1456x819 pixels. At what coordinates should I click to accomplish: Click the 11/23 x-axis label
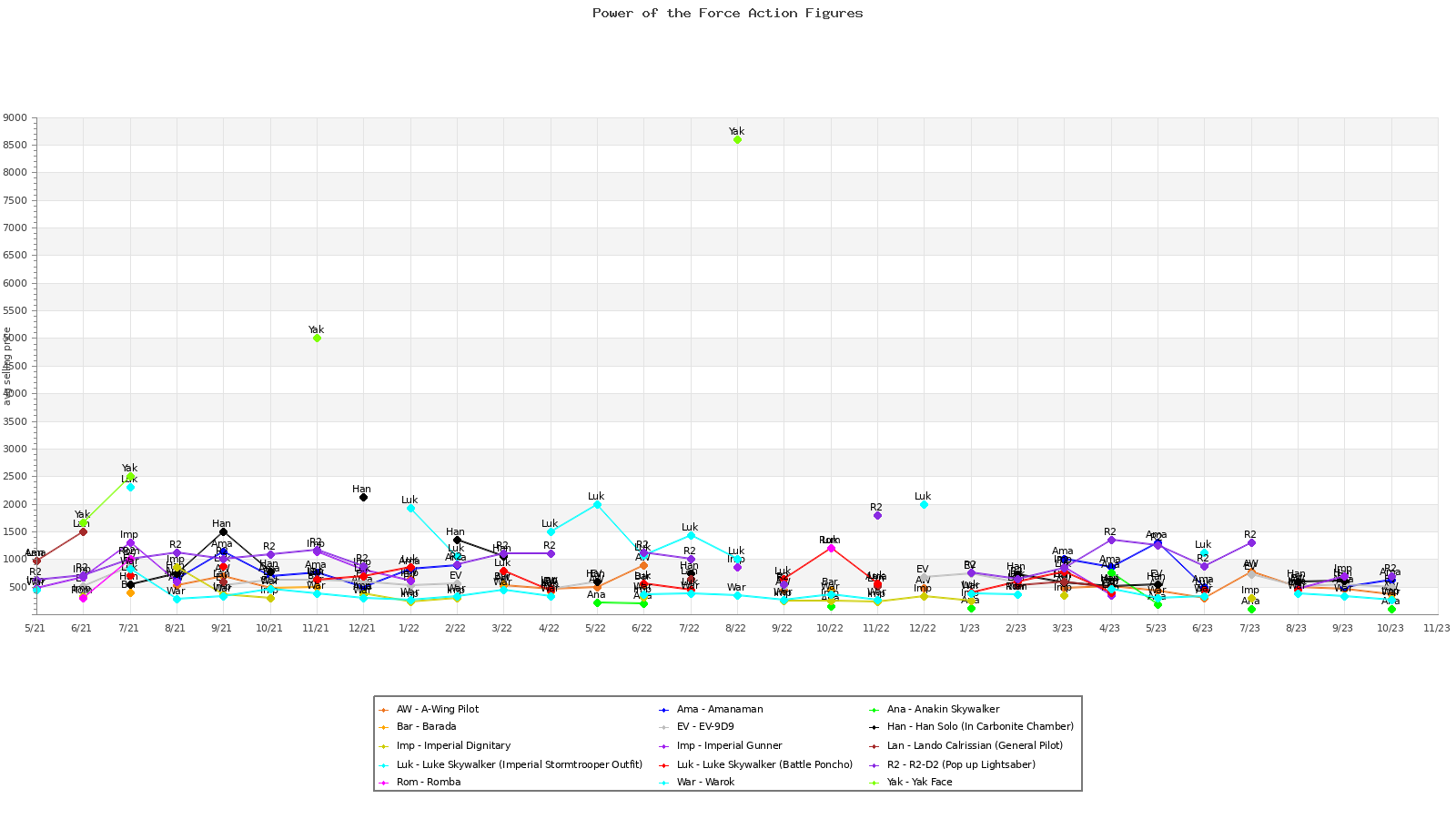coord(1437,628)
